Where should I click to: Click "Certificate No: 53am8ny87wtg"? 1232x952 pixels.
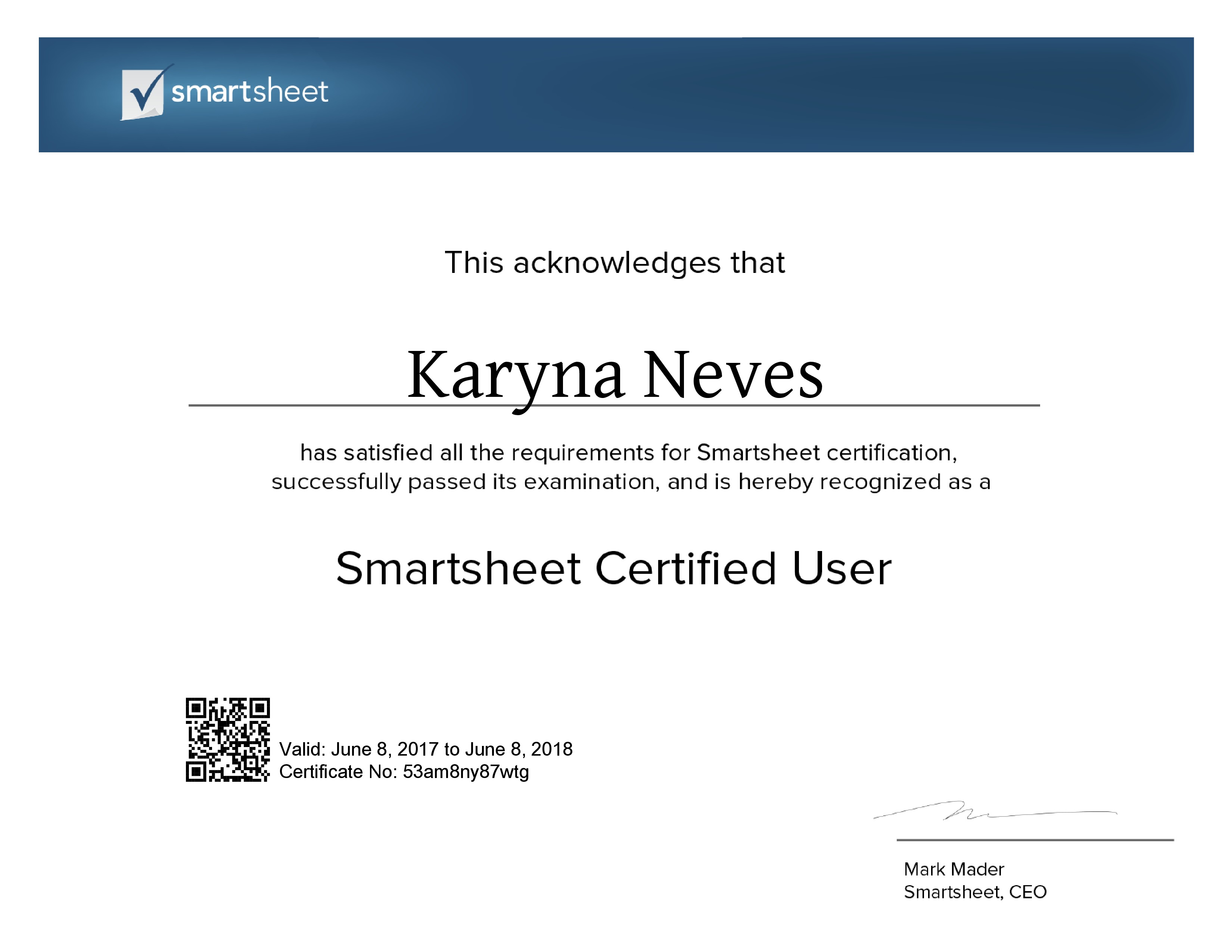coord(404,772)
